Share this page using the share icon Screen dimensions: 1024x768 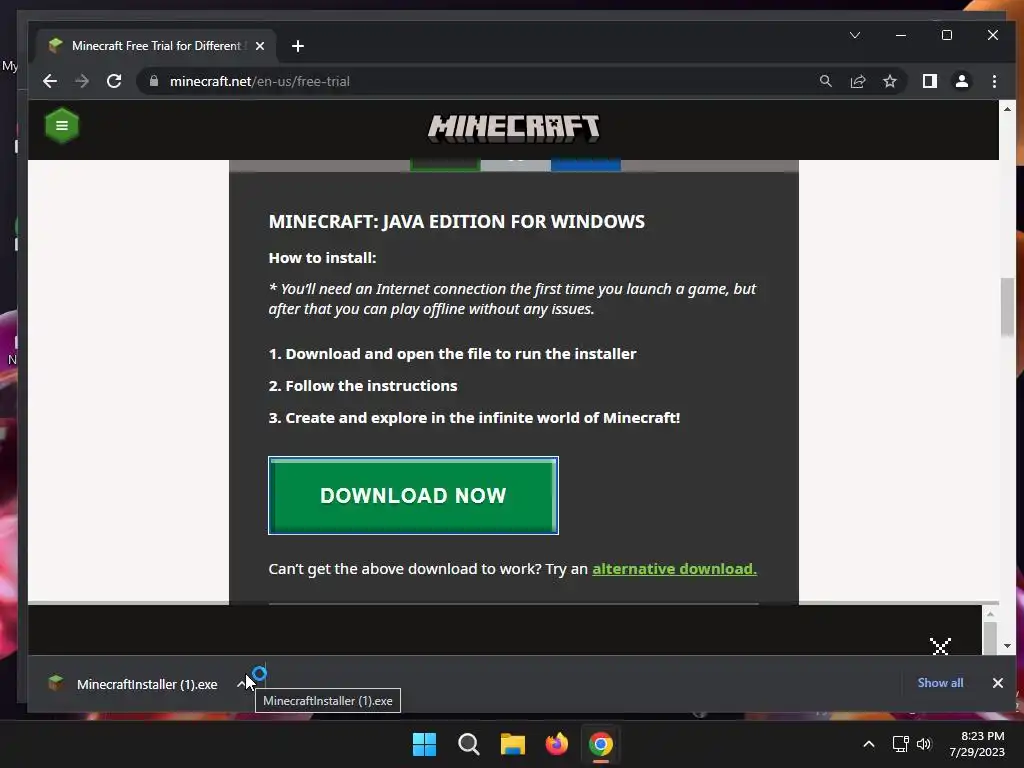(857, 81)
